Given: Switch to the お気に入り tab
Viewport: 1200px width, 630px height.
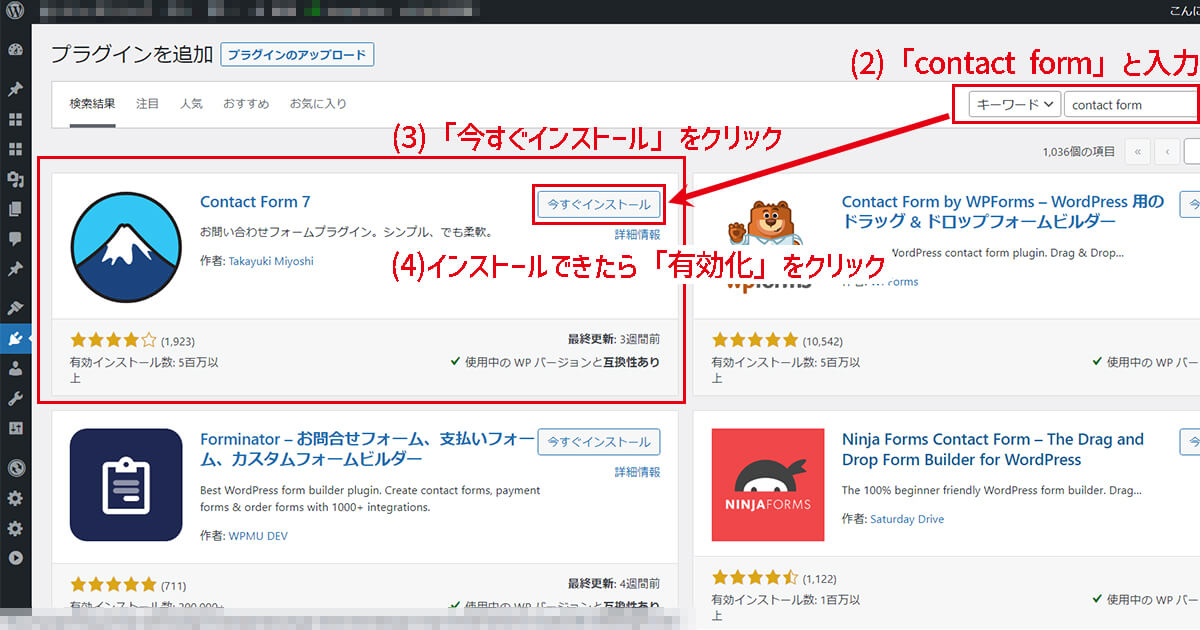Looking at the screenshot, I should (x=318, y=103).
